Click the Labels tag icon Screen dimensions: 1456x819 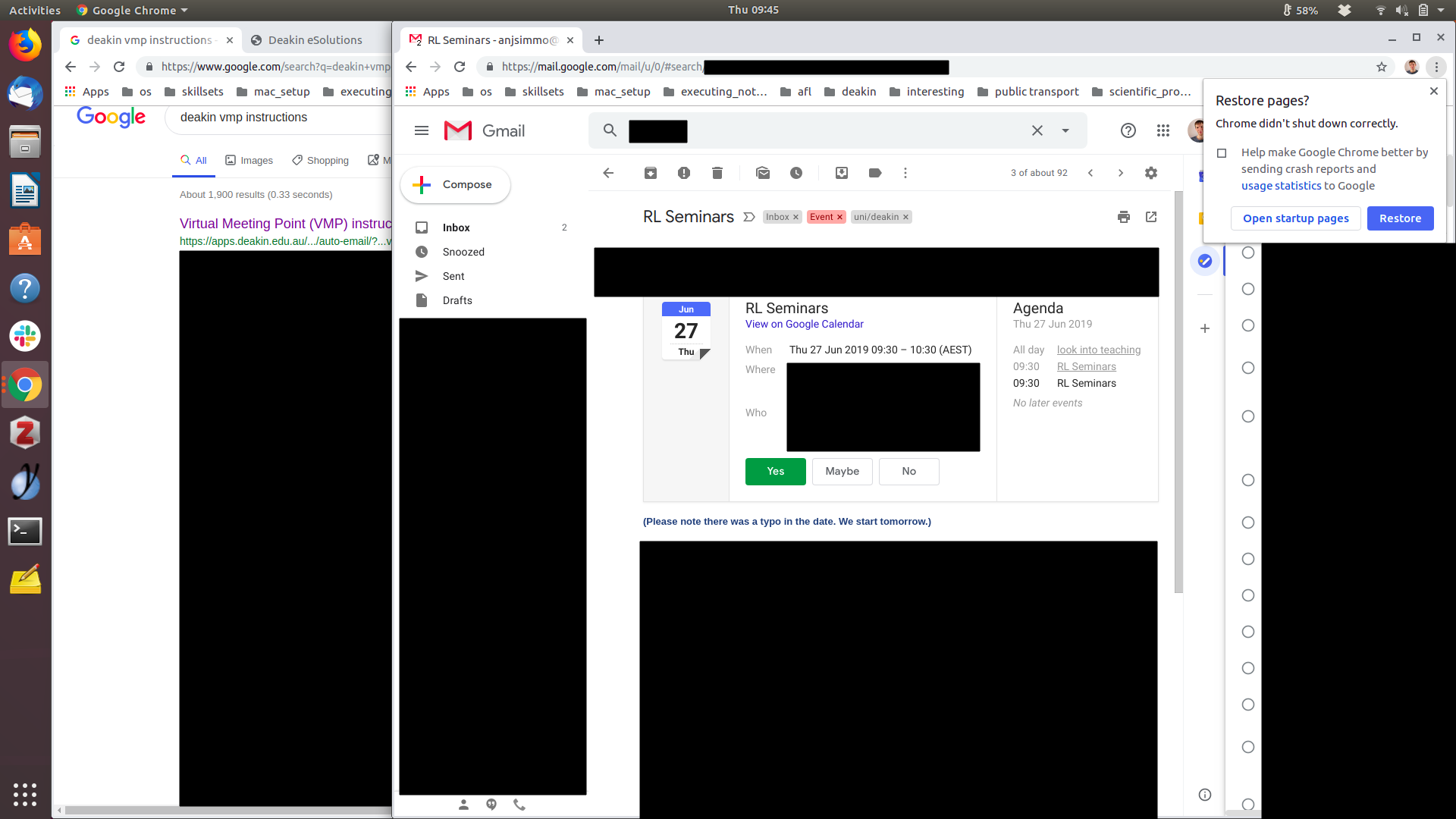(x=875, y=173)
